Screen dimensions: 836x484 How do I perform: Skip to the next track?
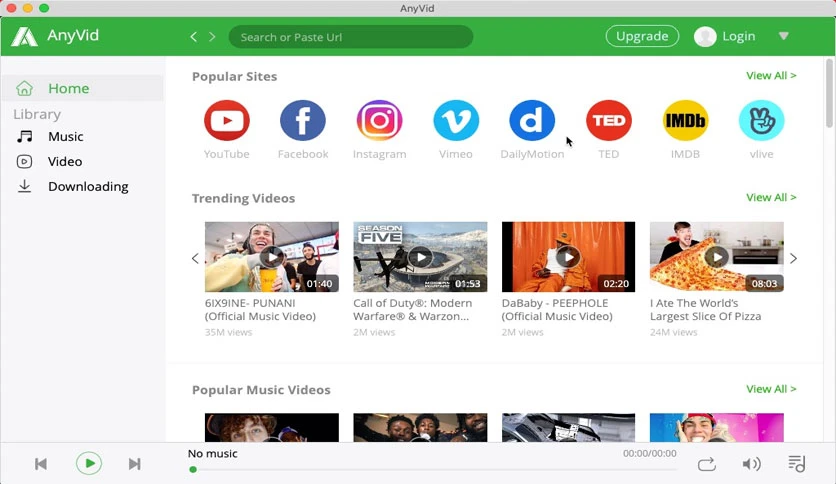point(135,464)
